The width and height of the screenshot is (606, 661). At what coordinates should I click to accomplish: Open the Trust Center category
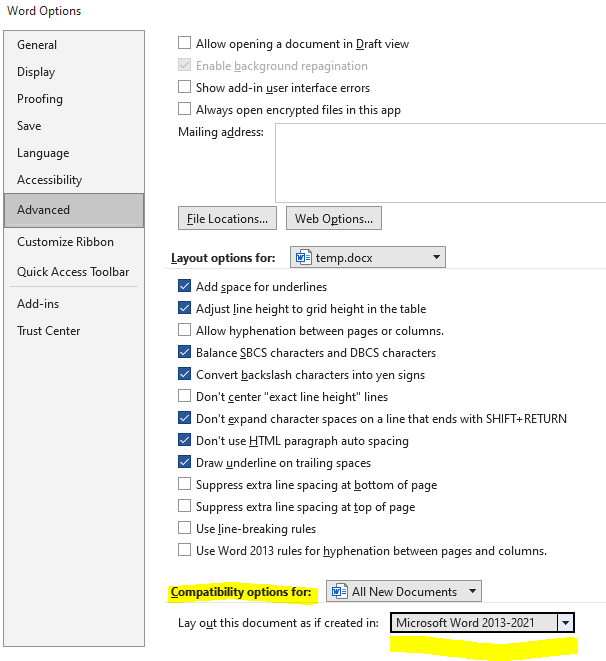[x=48, y=330]
